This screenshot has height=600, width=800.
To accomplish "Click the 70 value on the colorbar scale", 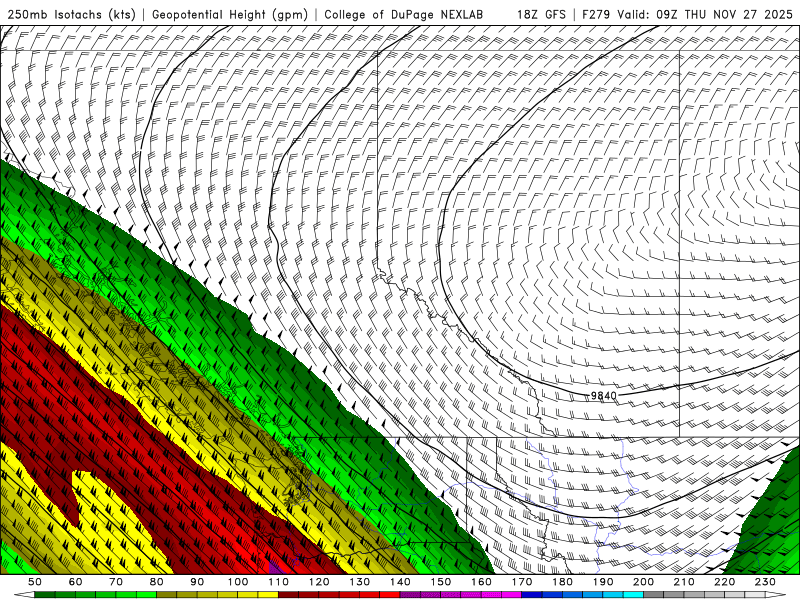I will 116,582.
